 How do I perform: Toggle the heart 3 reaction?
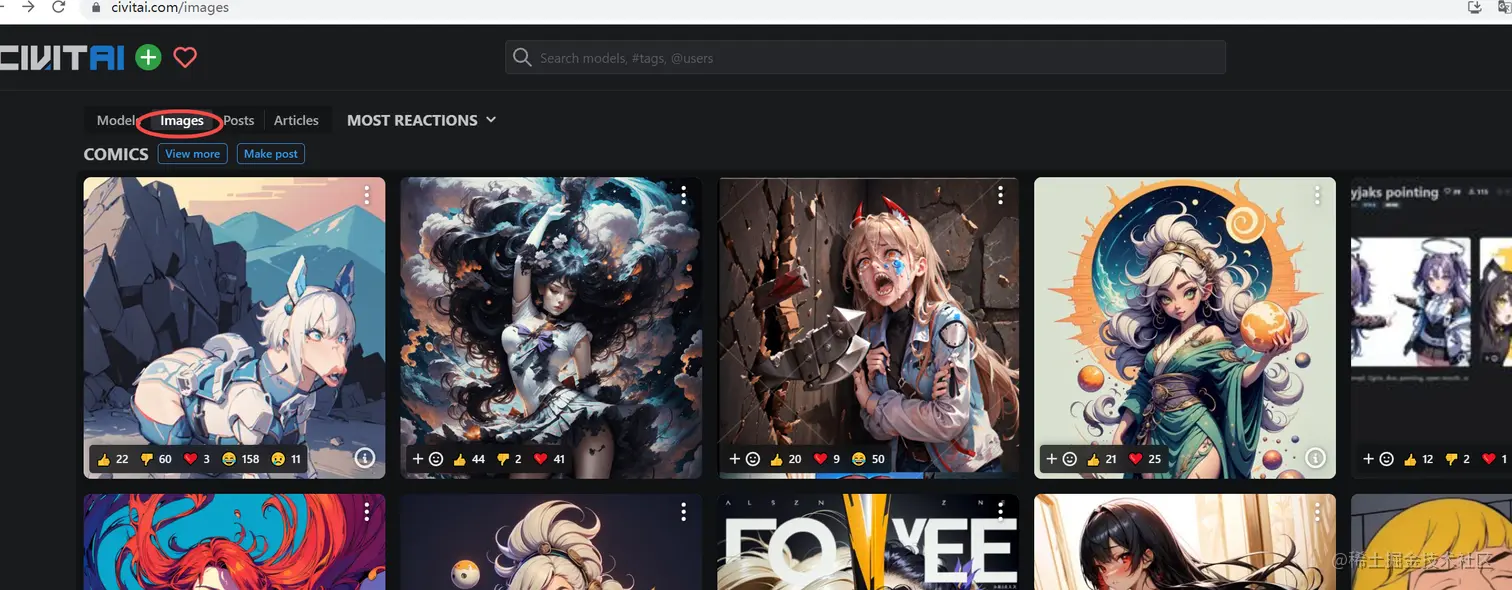point(197,459)
